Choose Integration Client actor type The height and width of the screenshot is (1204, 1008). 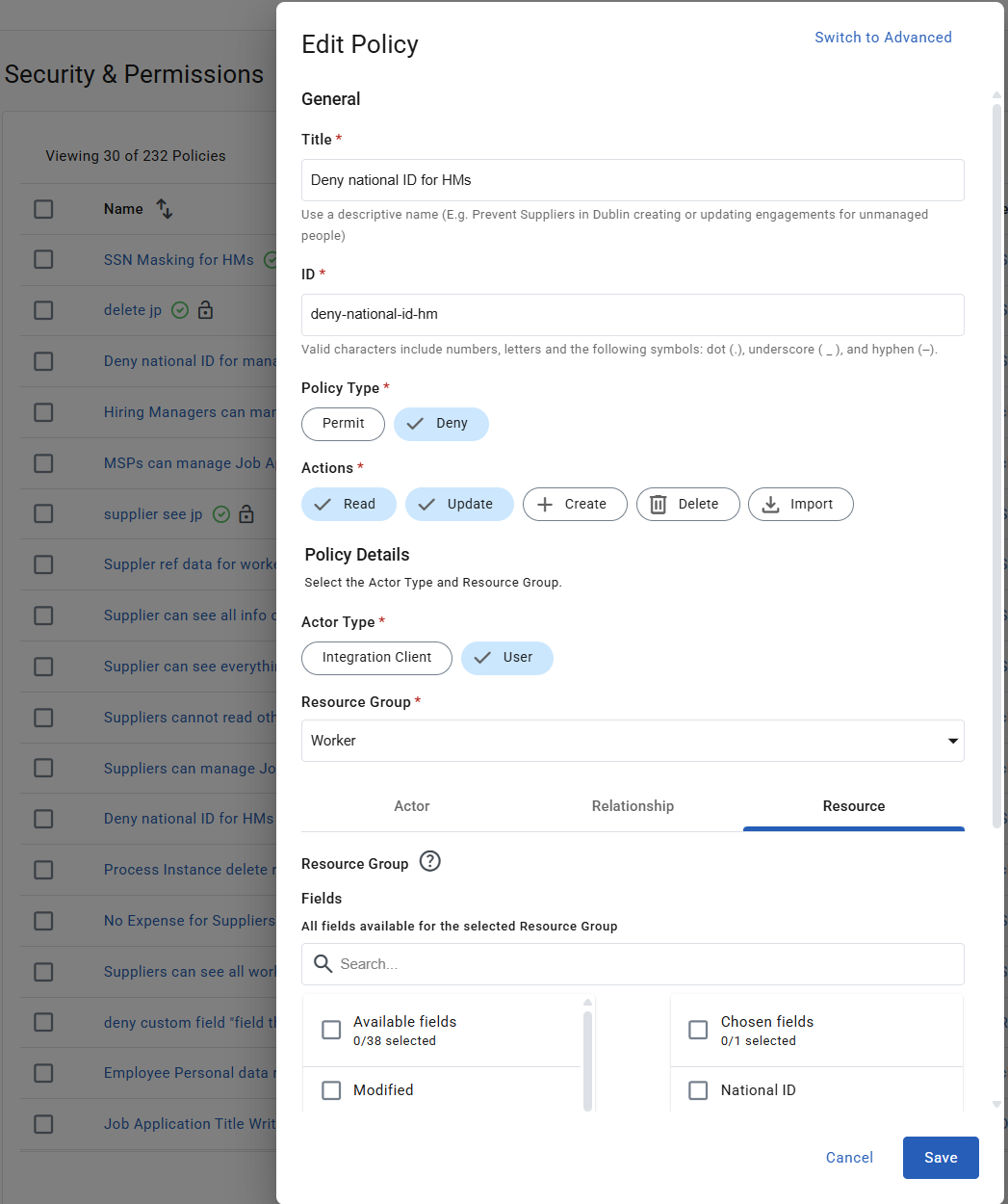click(x=376, y=658)
